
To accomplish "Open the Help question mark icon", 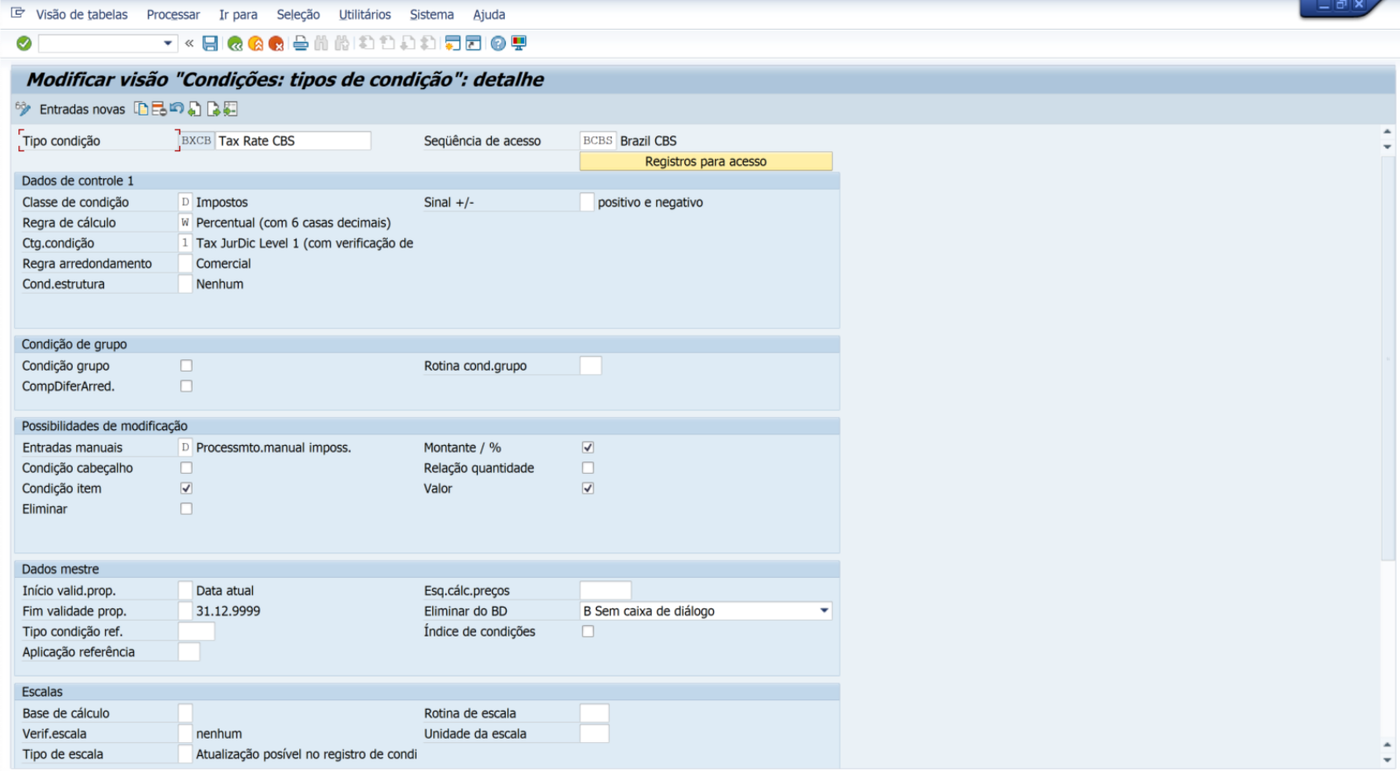I will 498,44.
